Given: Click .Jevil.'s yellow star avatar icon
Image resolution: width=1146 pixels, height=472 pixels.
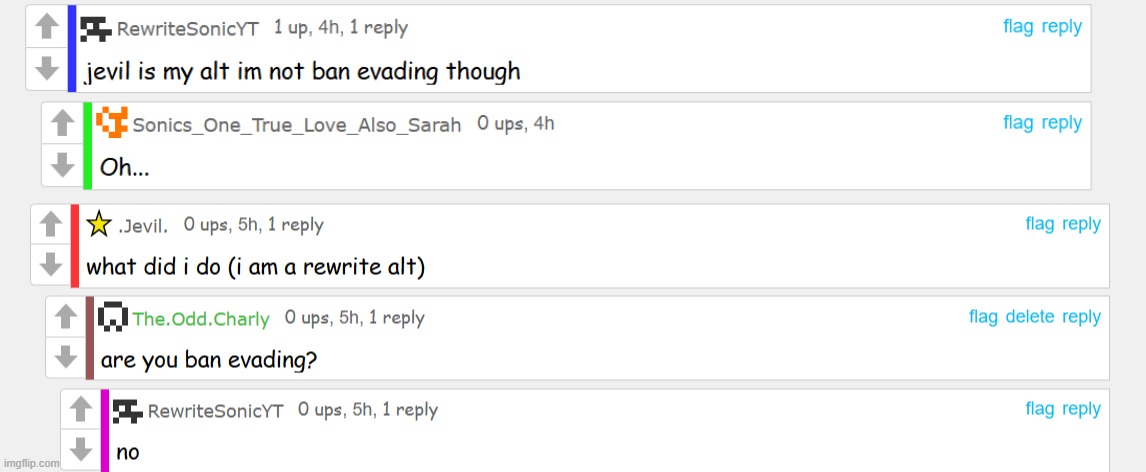Looking at the screenshot, I should click(99, 224).
